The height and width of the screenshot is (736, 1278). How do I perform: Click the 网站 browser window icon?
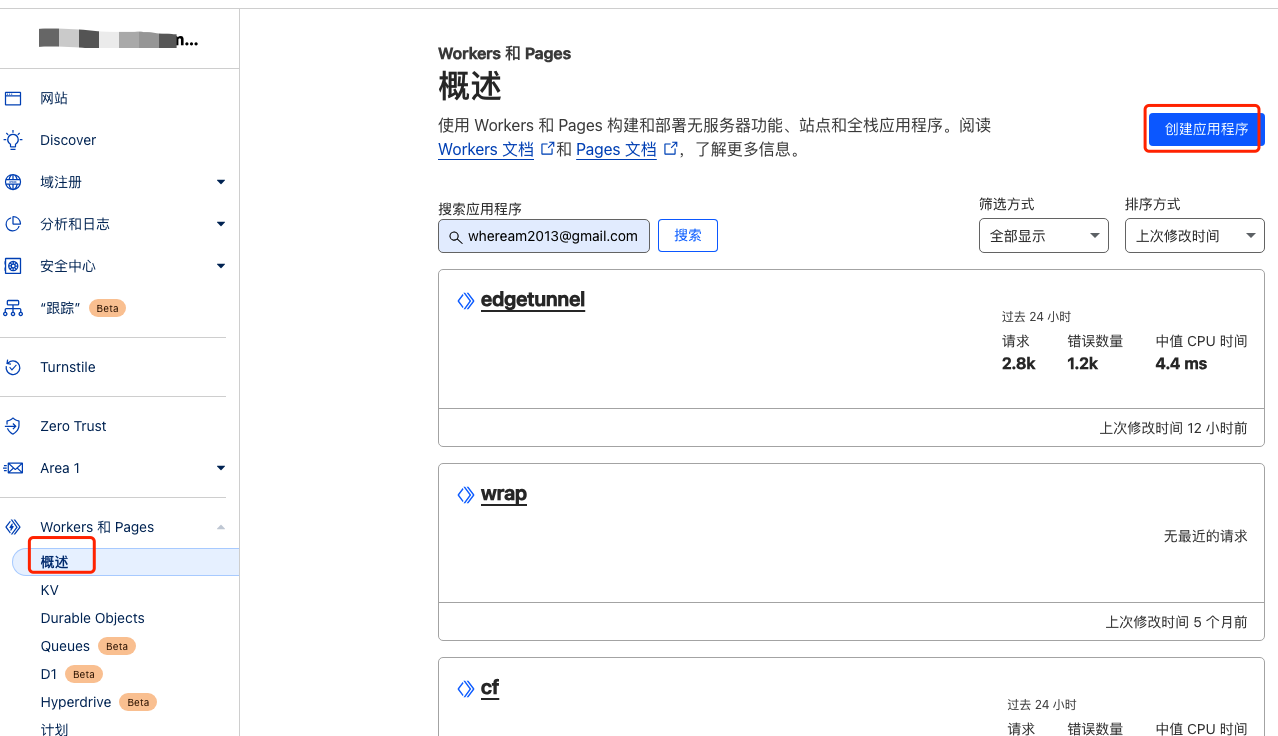pos(13,98)
